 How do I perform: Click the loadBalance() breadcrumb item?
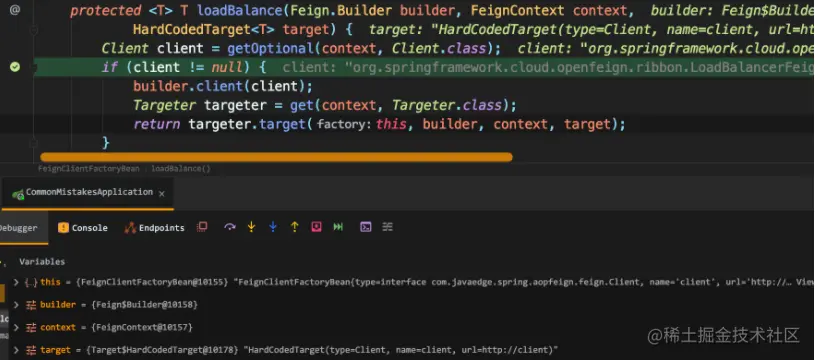coord(181,168)
